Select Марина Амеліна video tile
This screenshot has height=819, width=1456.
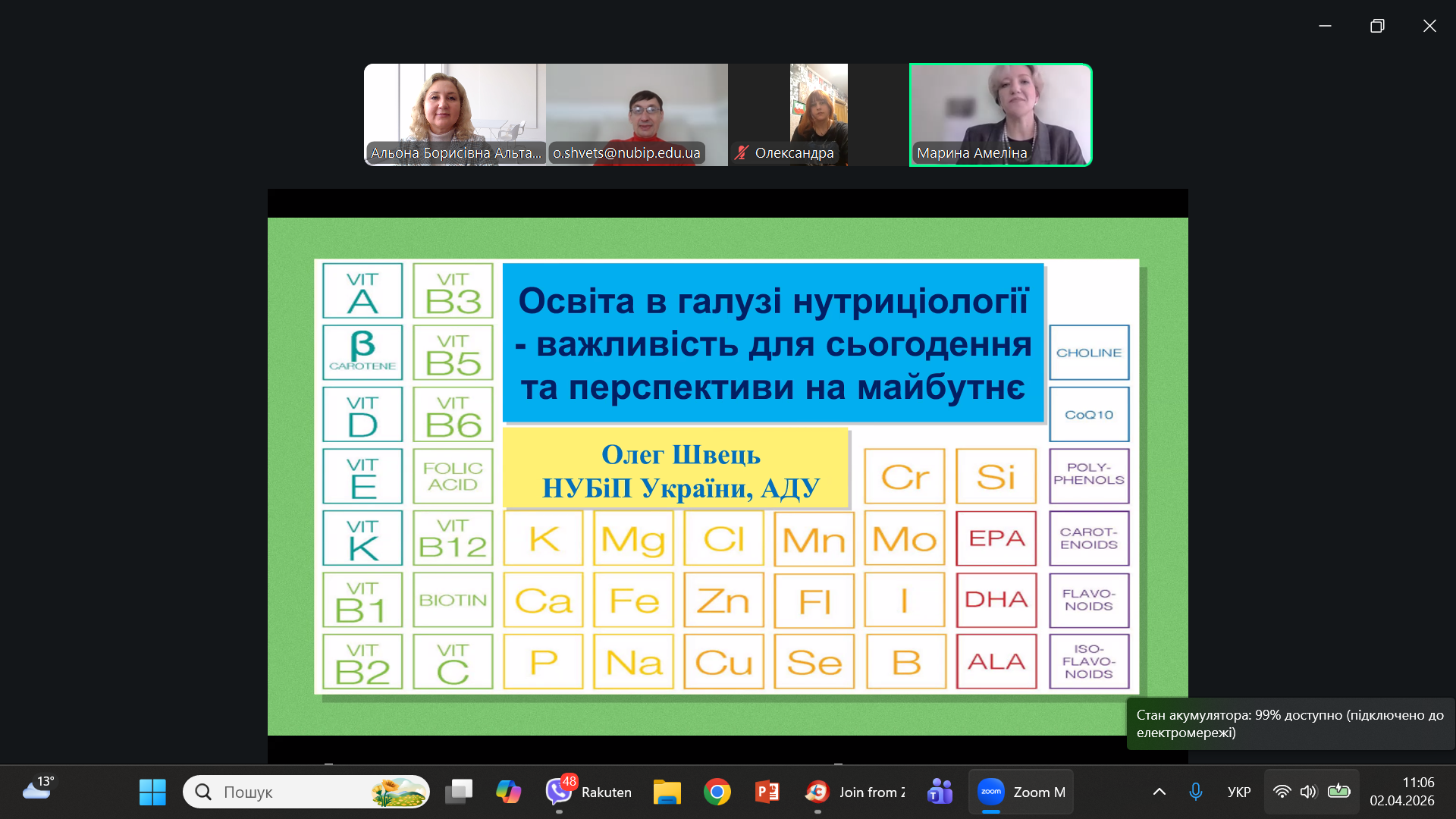(1000, 114)
